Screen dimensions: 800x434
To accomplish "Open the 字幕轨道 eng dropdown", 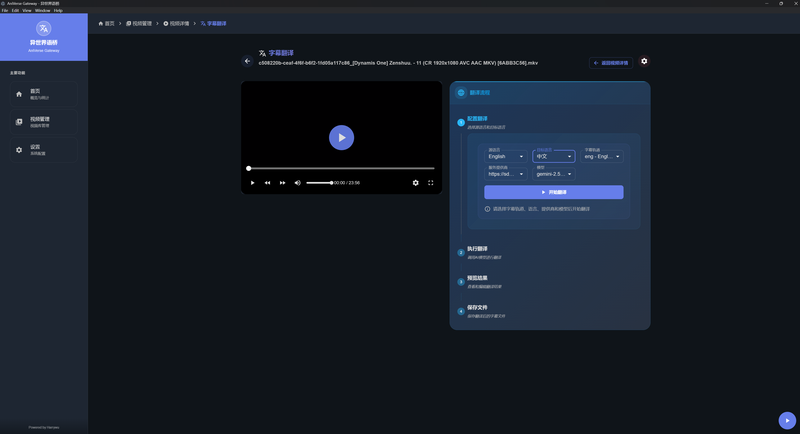I will tap(603, 156).
